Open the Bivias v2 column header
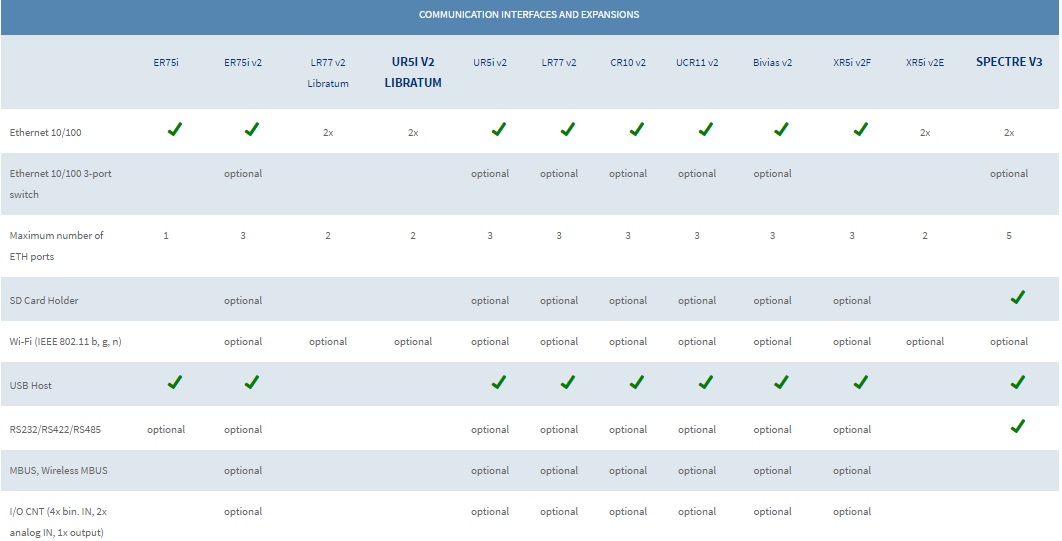The width and height of the screenshot is (1062, 541). coord(772,62)
